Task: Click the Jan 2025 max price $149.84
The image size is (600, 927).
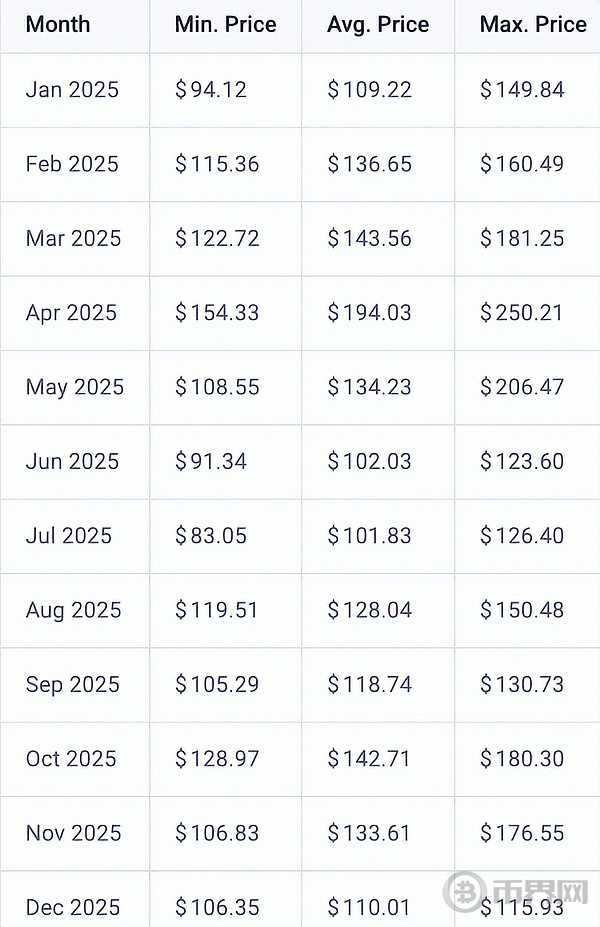Action: click(522, 90)
